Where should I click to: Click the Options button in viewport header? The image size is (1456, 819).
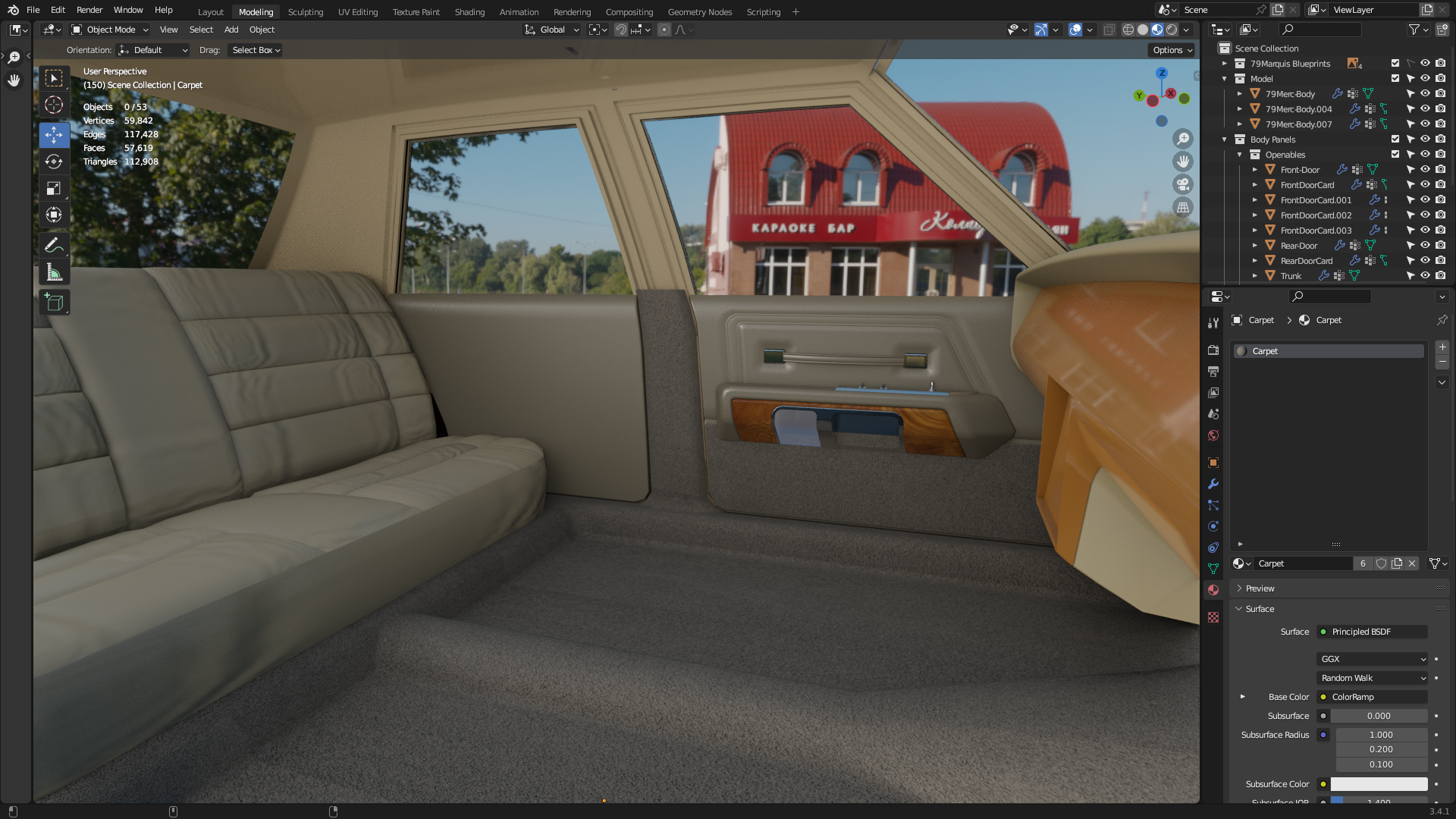[1172, 50]
